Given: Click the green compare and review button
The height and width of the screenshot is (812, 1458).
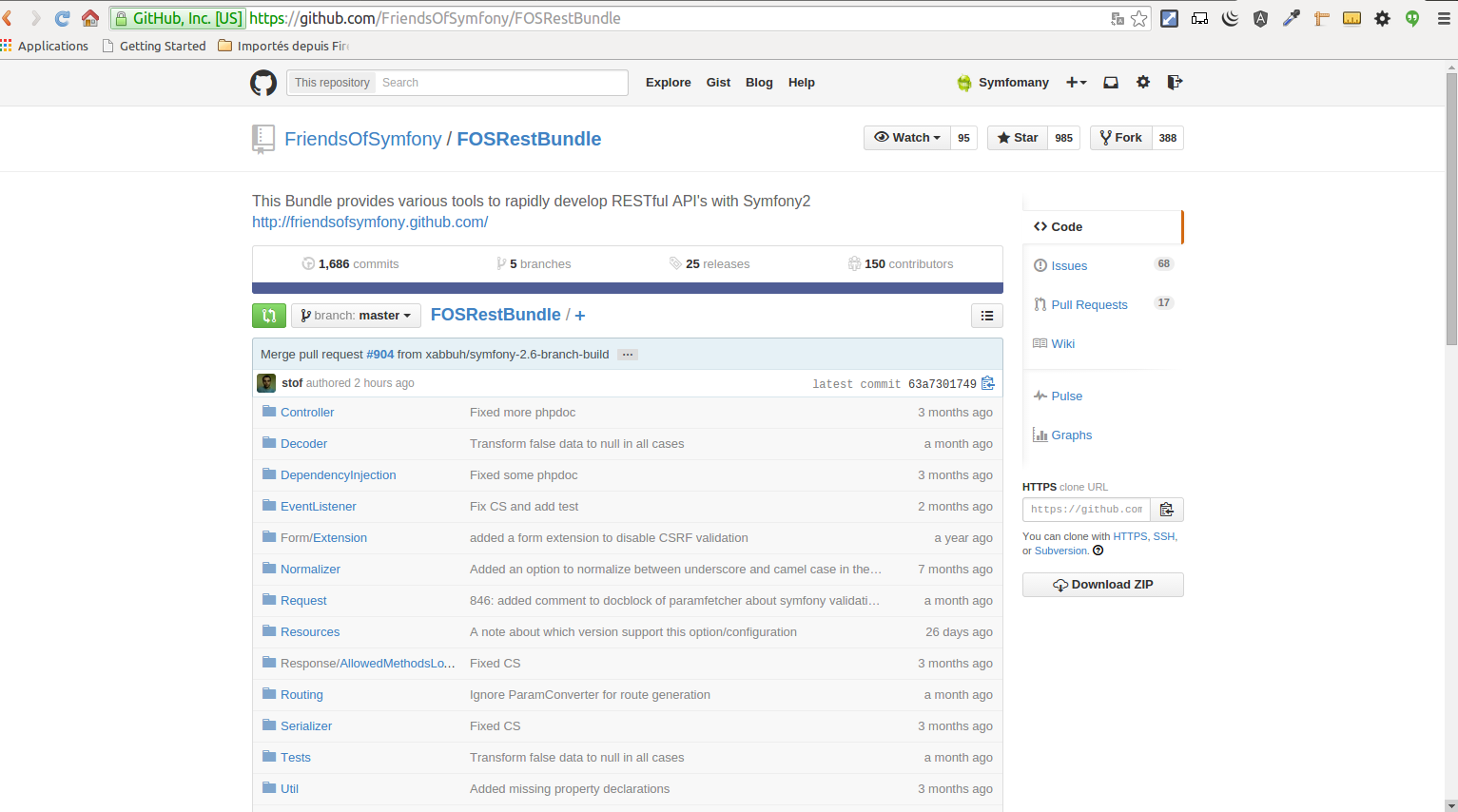Looking at the screenshot, I should [x=269, y=316].
